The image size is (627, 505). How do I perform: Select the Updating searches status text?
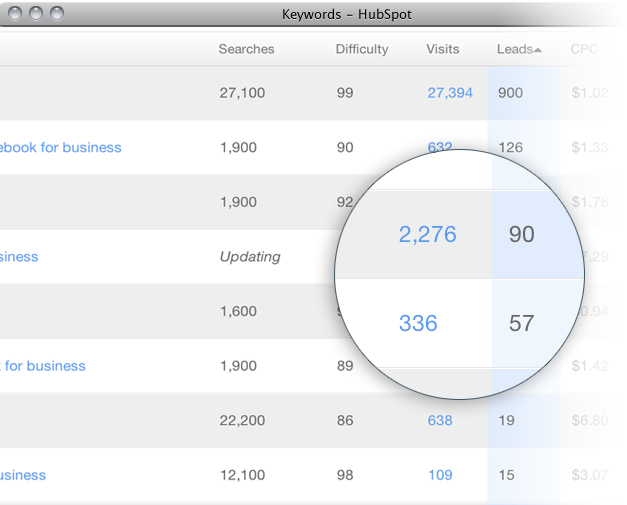point(250,257)
